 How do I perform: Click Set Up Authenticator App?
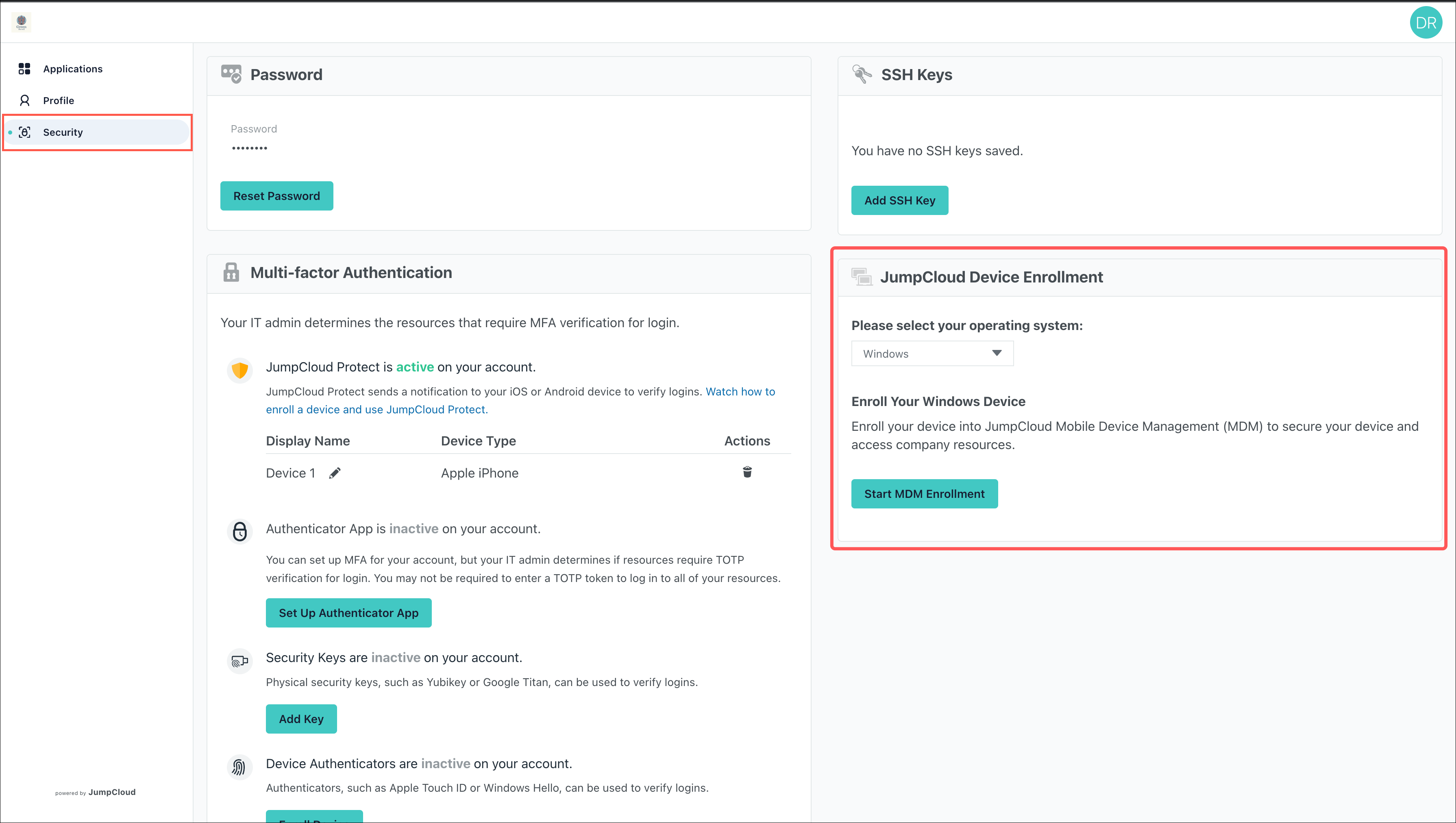click(x=348, y=613)
